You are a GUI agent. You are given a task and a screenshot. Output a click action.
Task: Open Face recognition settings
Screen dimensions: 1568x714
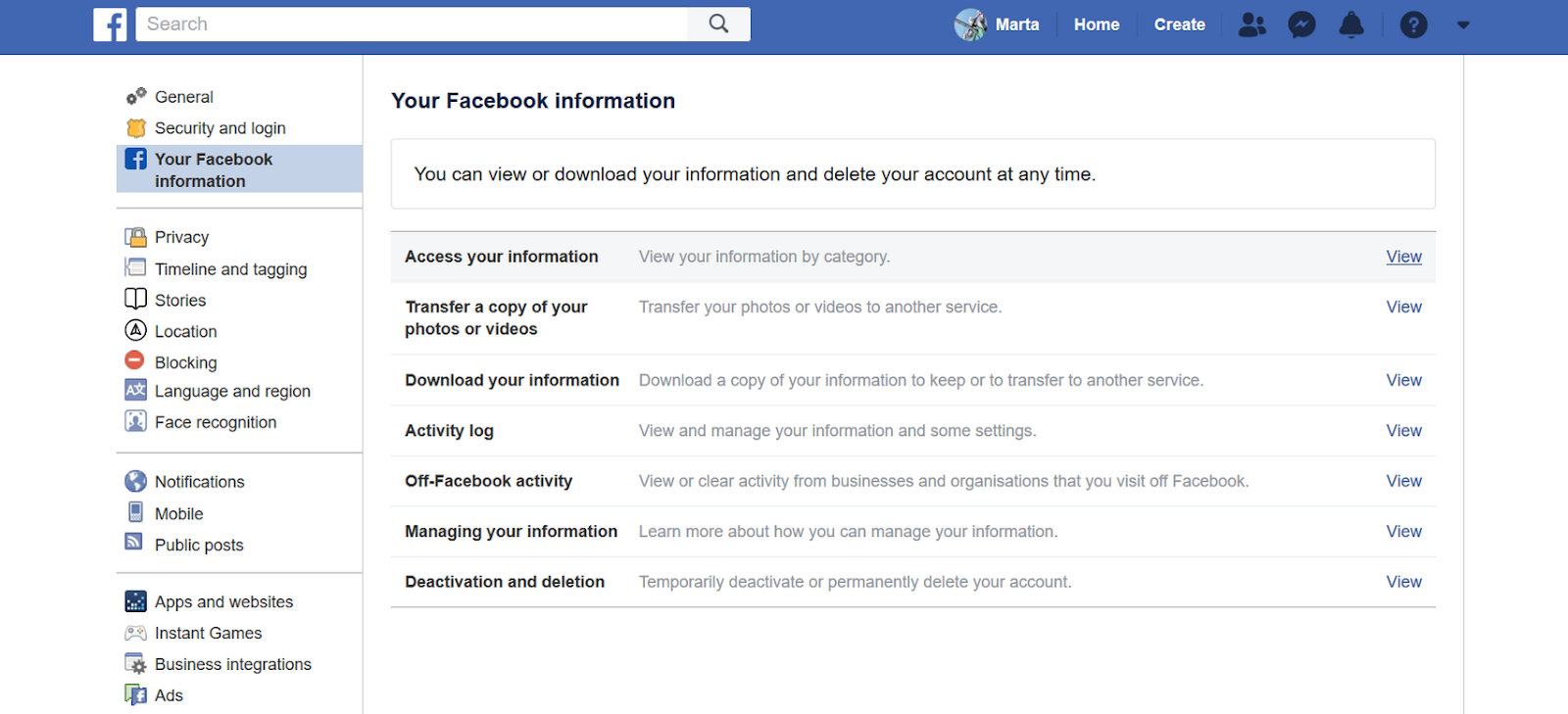pos(216,422)
